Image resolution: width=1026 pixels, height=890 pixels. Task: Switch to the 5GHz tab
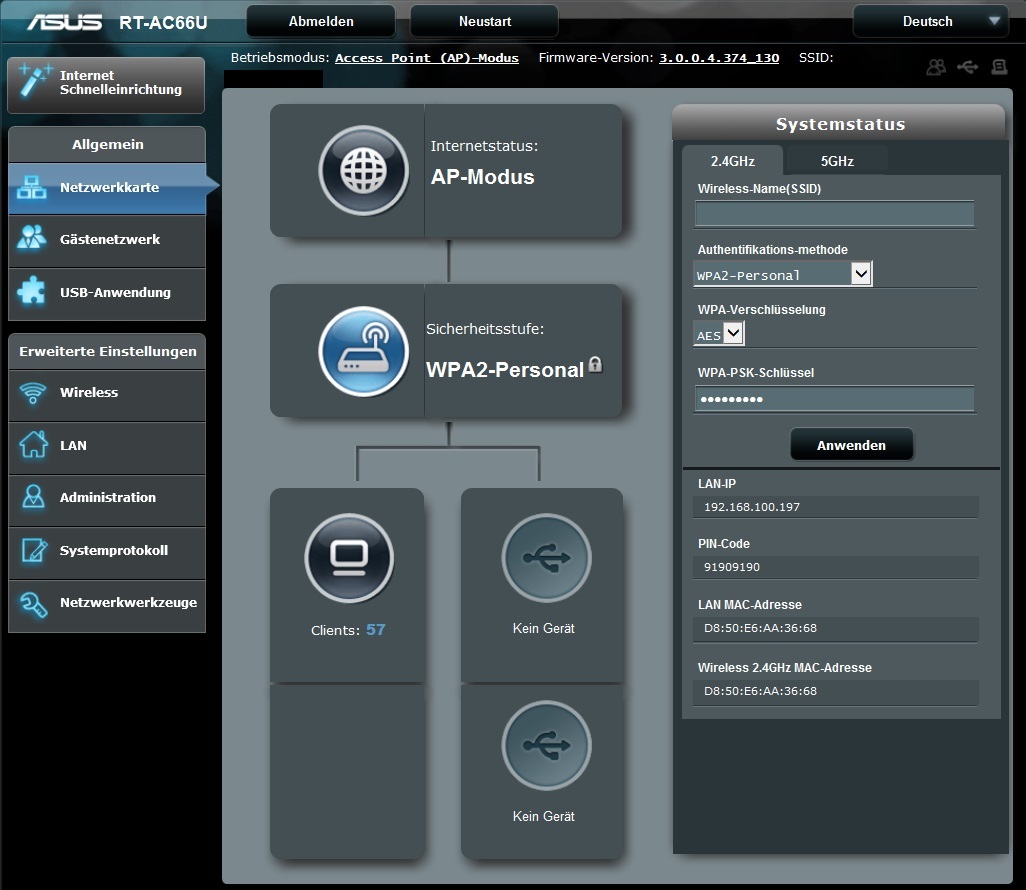(x=837, y=161)
